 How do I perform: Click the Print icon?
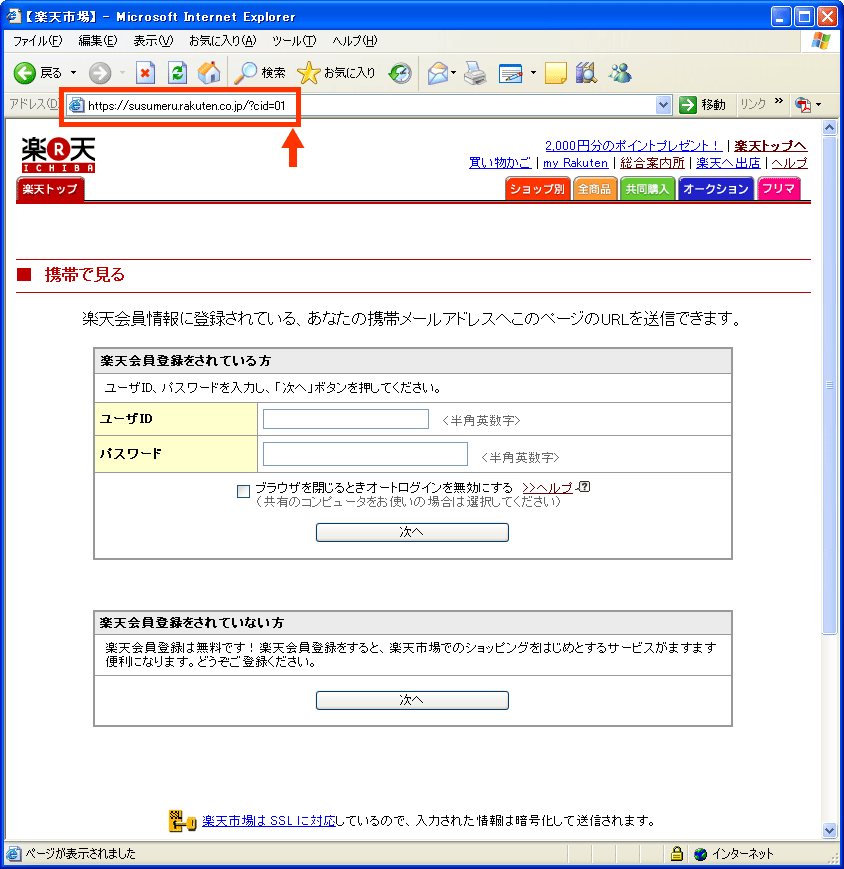click(x=475, y=73)
